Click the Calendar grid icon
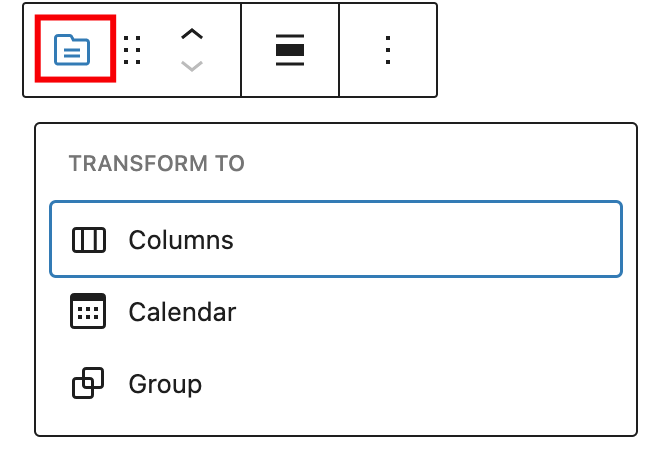 [89, 312]
